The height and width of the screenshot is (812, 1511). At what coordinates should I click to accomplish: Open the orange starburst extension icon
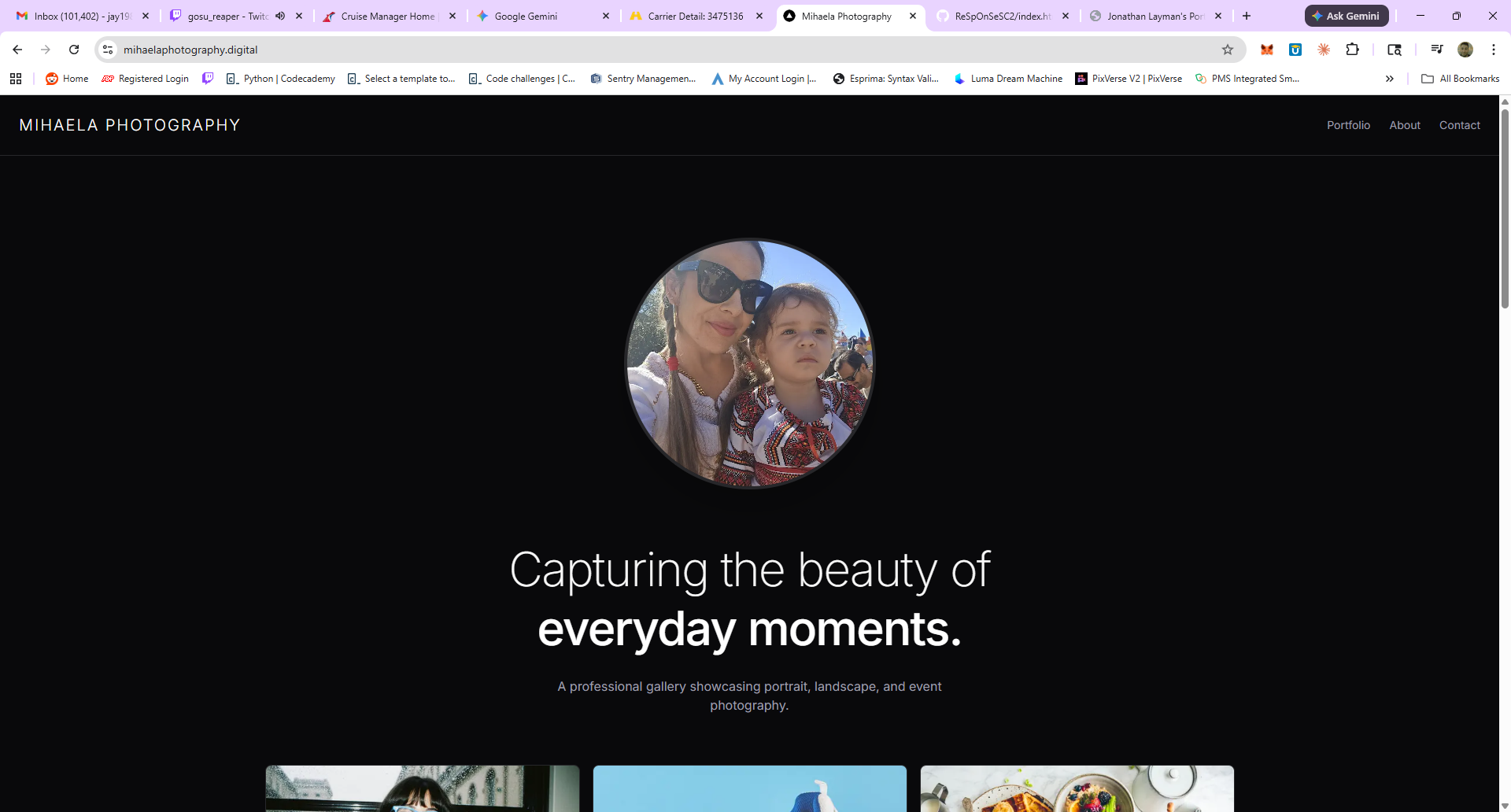pyautogui.click(x=1324, y=50)
